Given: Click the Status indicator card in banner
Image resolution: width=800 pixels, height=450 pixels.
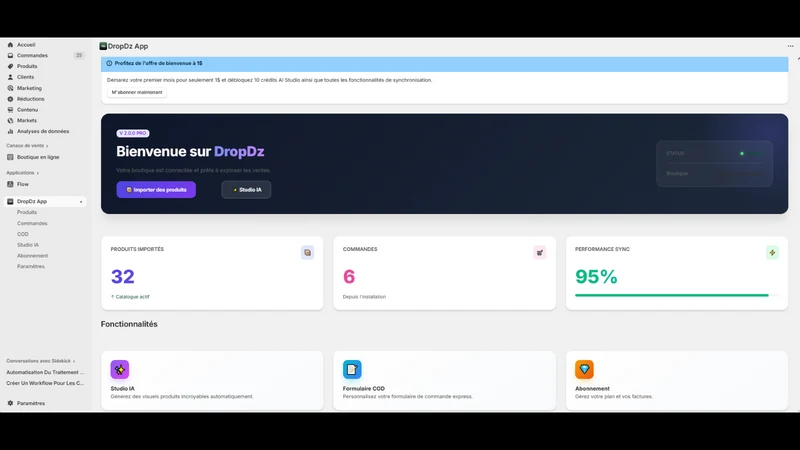Looking at the screenshot, I should (x=714, y=163).
